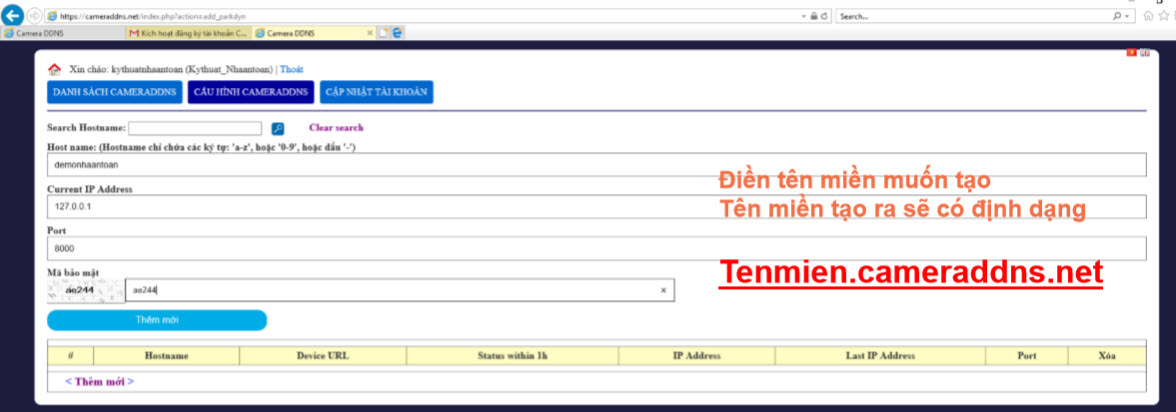The width and height of the screenshot is (1176, 412).
Task: Click the Search Hostname text box
Action: (x=194, y=128)
